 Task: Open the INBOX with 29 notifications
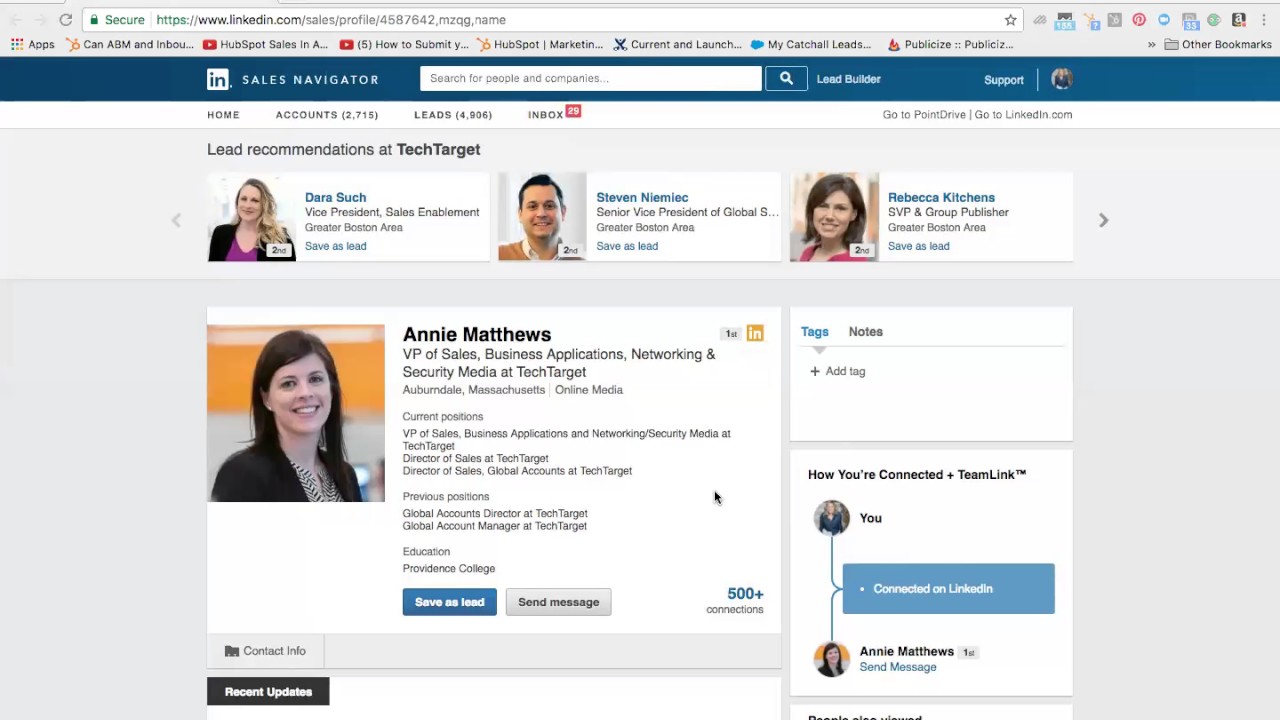click(x=554, y=114)
